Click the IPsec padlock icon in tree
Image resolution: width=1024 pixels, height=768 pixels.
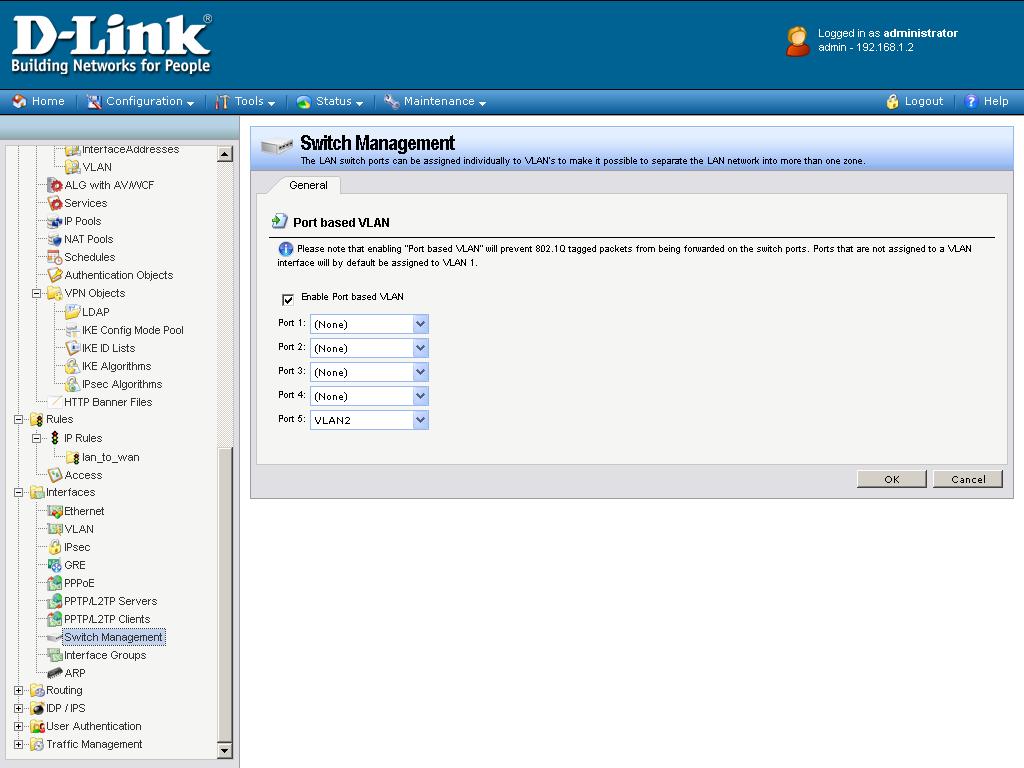tap(55, 547)
